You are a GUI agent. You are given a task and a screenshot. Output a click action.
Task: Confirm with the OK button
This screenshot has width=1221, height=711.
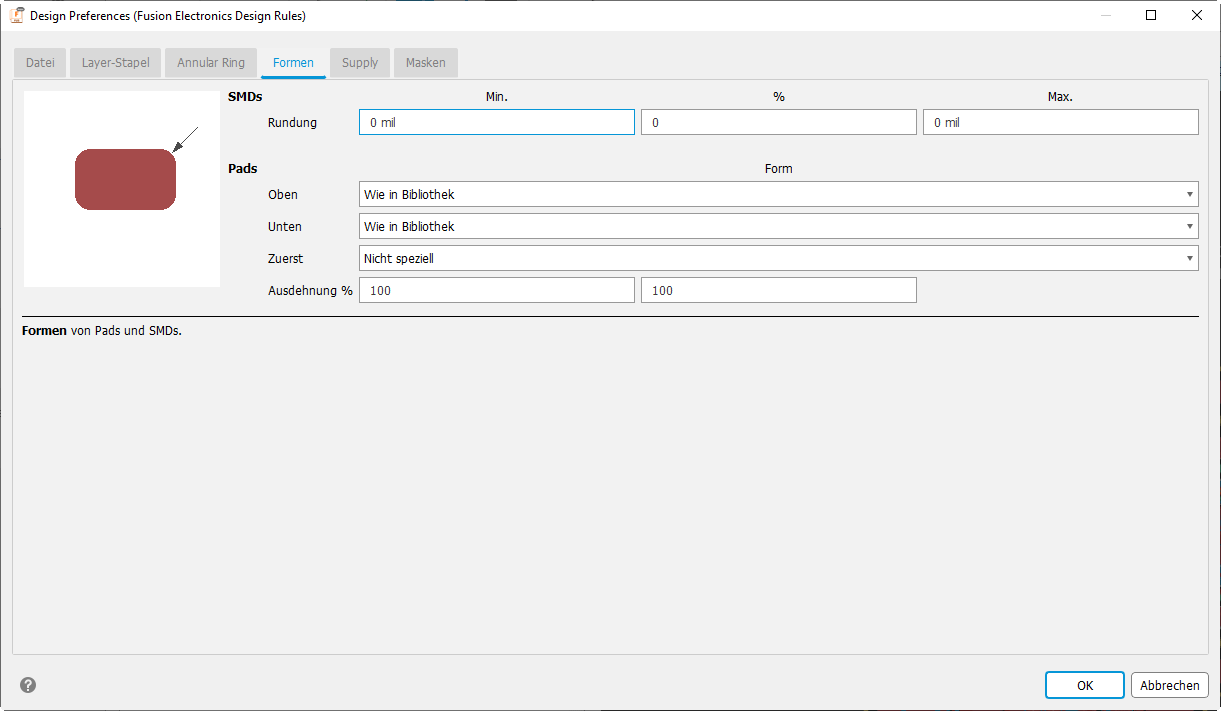pyautogui.click(x=1085, y=685)
